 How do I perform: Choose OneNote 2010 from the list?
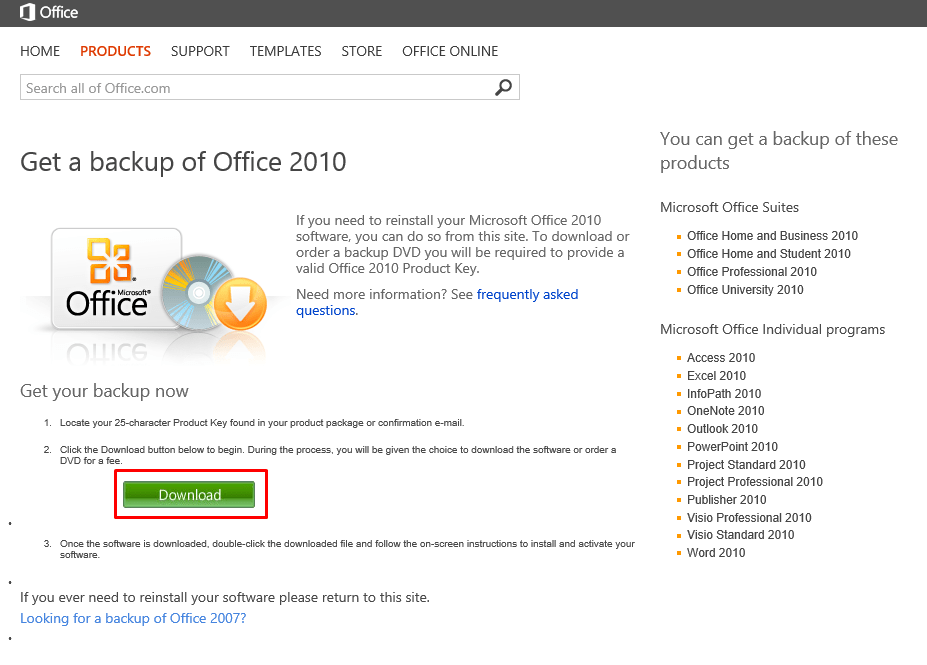(725, 411)
